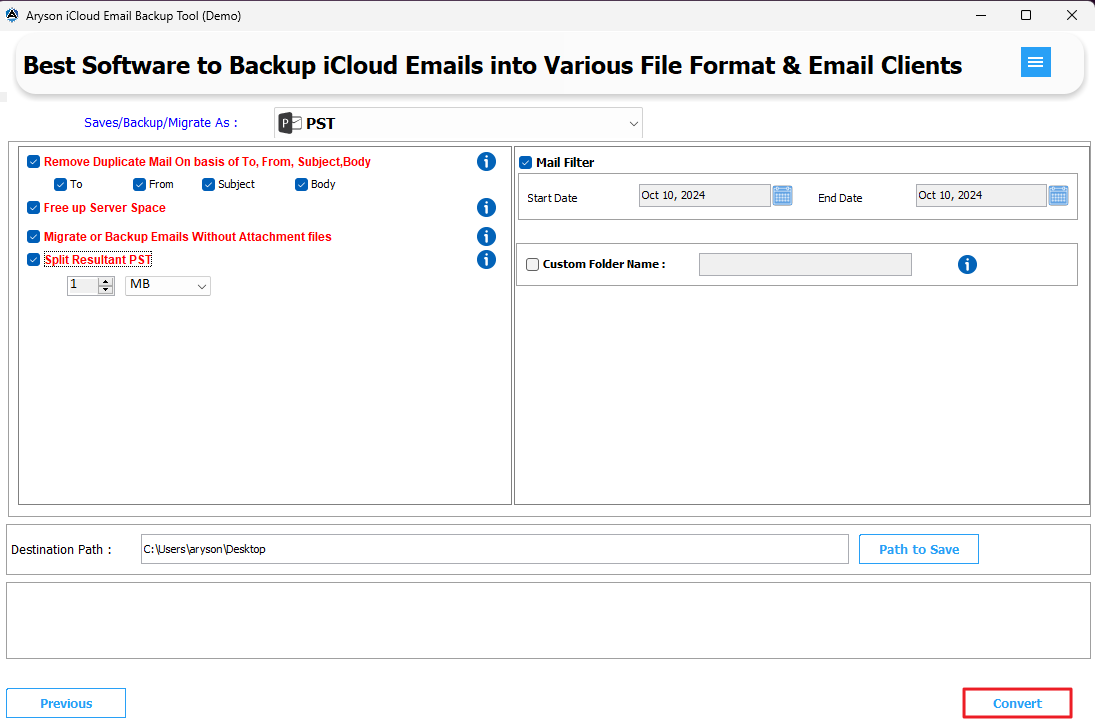The image size is (1095, 720).
Task: Toggle the From duplicate criterion checkbox
Action: 139,184
